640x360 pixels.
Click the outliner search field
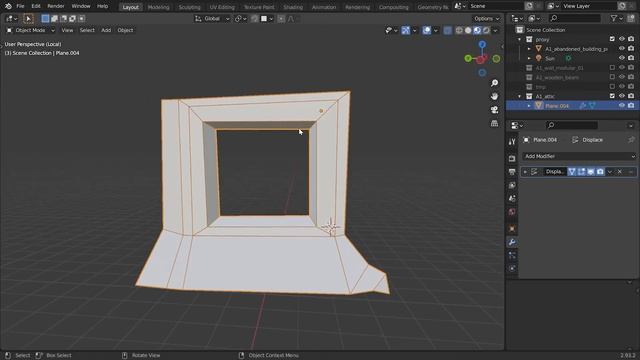click(x=575, y=18)
